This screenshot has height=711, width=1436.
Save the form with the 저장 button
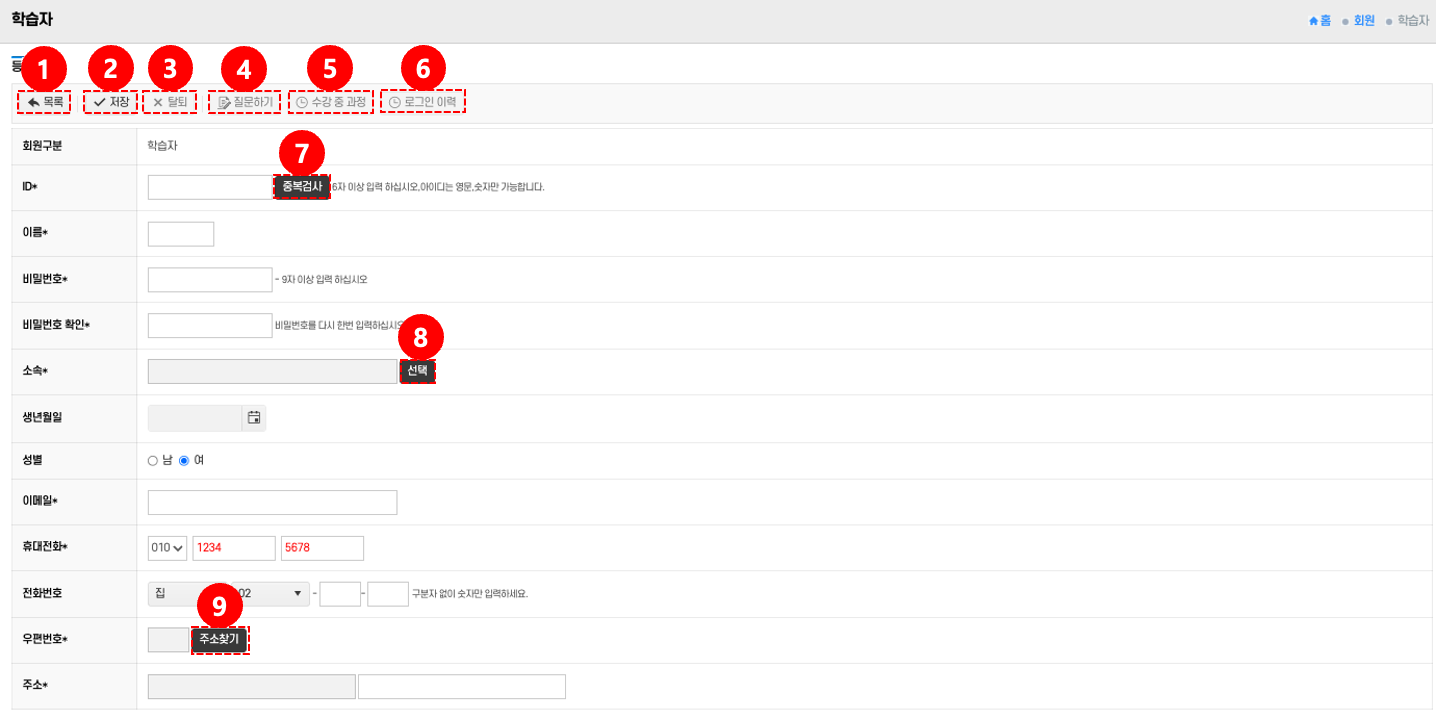point(111,102)
